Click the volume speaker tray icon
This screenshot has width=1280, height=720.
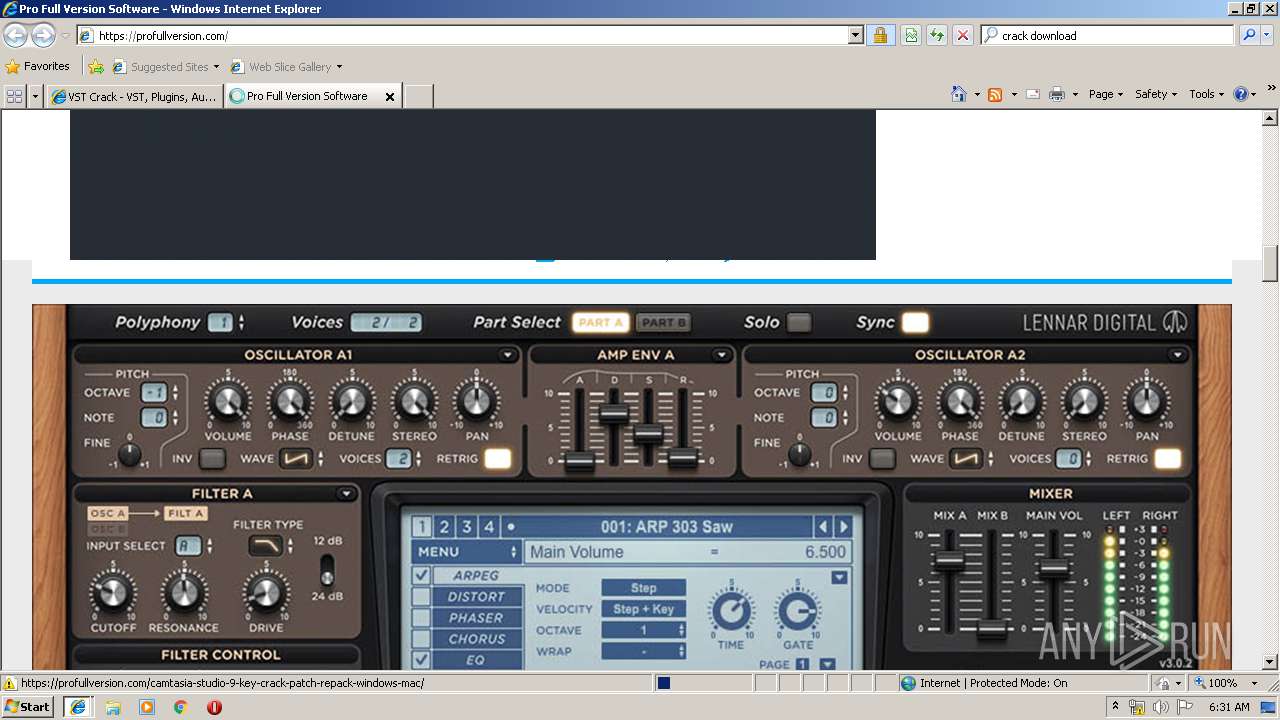click(x=1160, y=707)
